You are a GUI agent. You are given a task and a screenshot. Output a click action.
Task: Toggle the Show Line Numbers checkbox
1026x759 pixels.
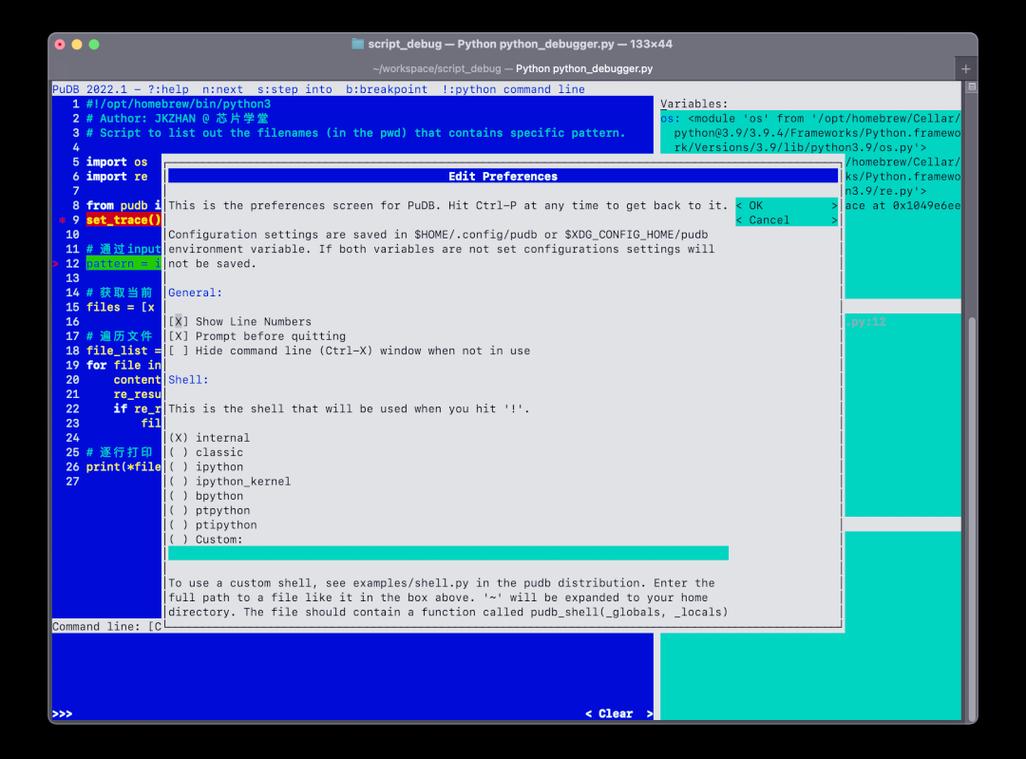click(178, 322)
